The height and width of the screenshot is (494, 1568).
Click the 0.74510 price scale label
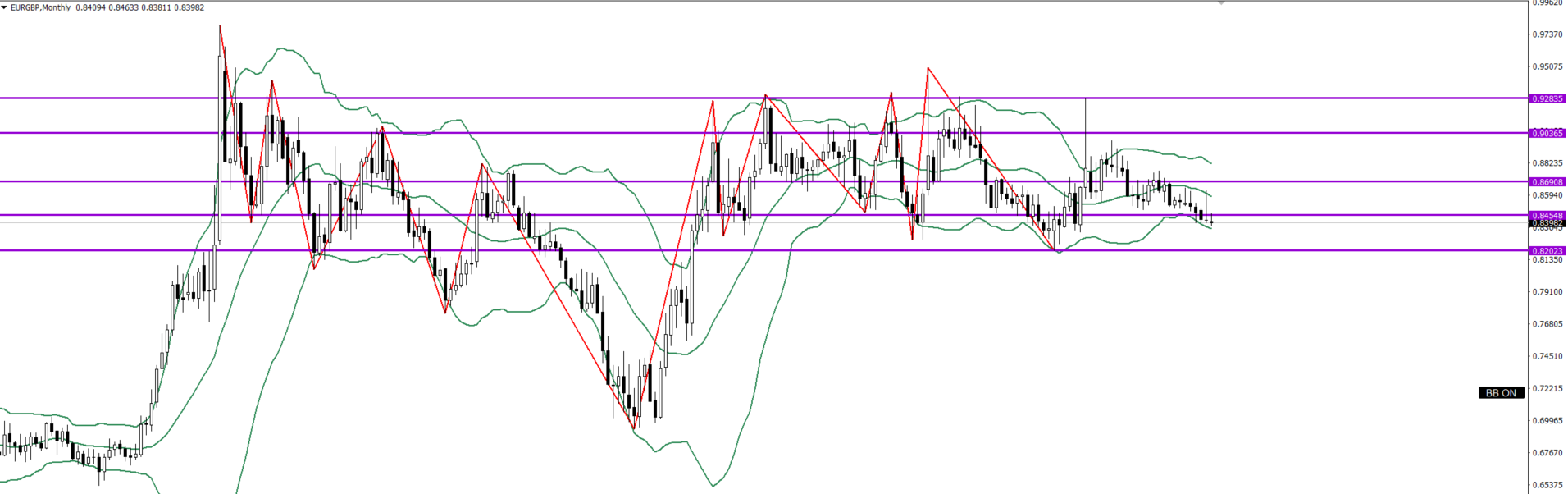pos(1547,356)
